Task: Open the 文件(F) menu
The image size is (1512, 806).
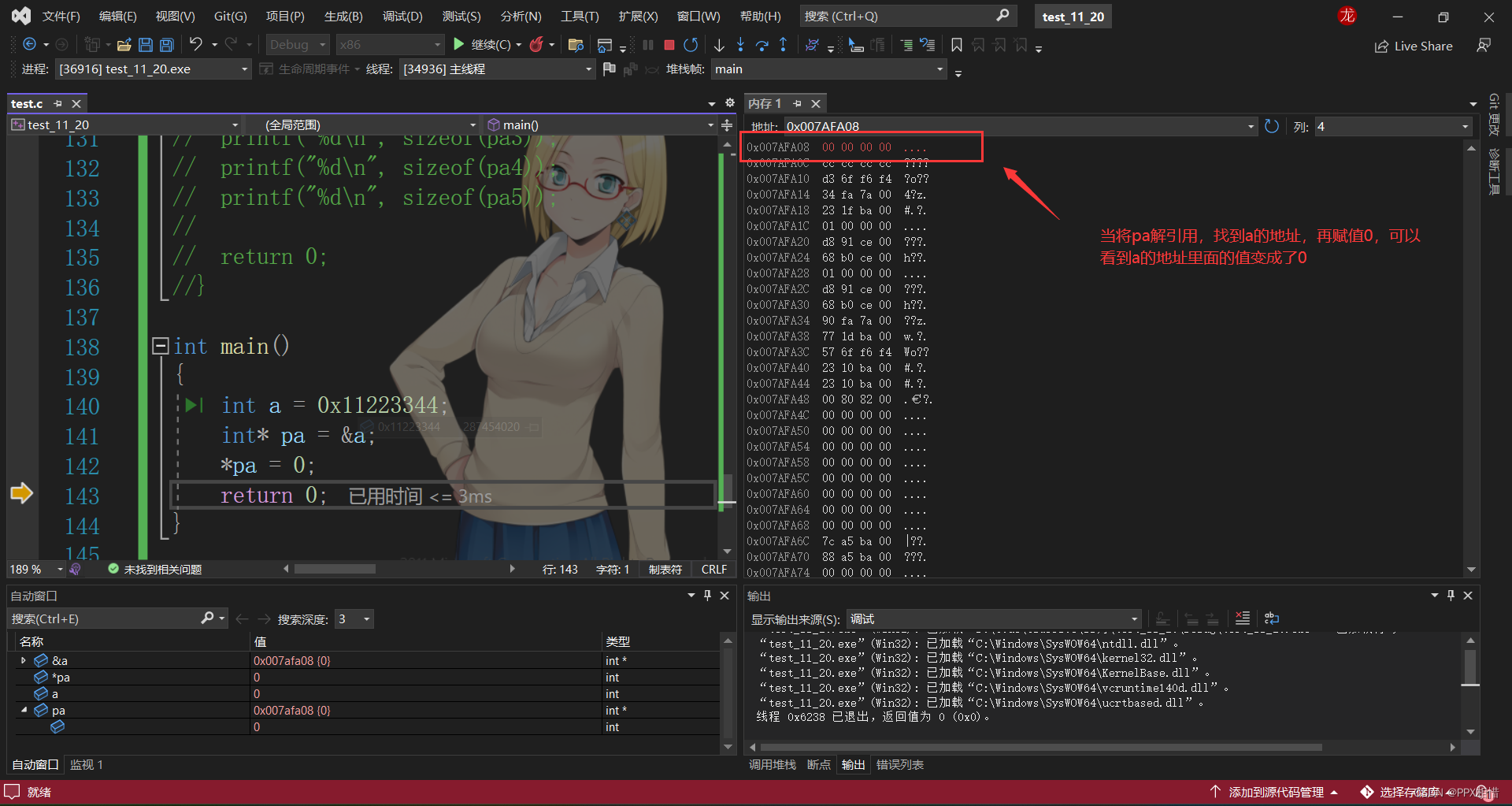Action: [x=61, y=17]
